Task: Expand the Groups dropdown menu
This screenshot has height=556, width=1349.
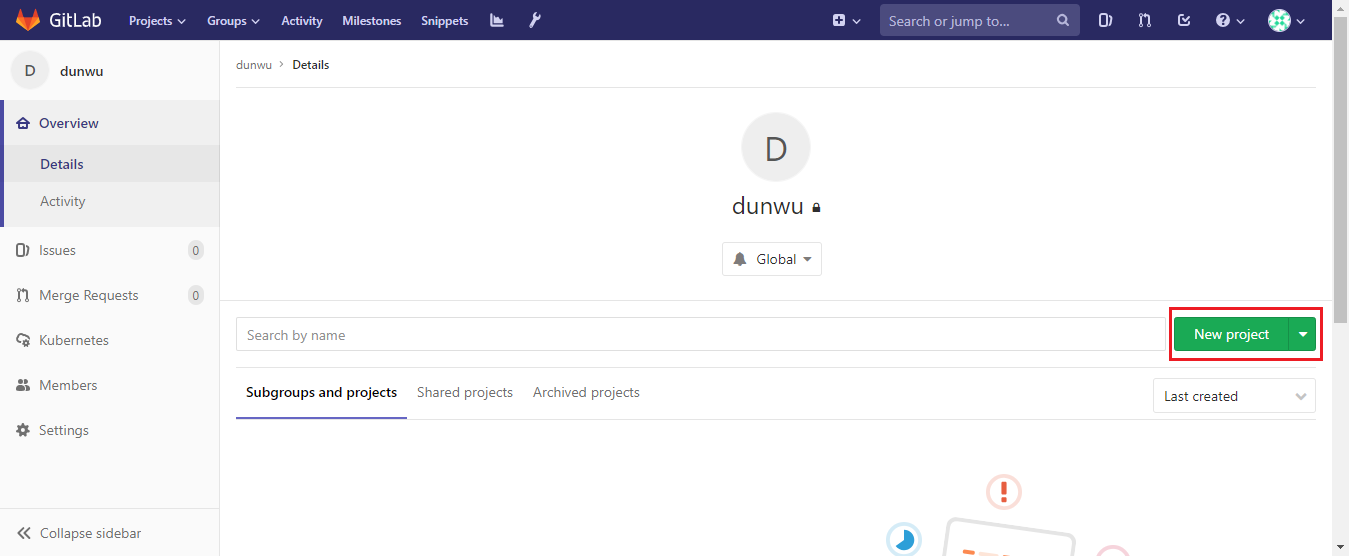Action: (x=233, y=20)
